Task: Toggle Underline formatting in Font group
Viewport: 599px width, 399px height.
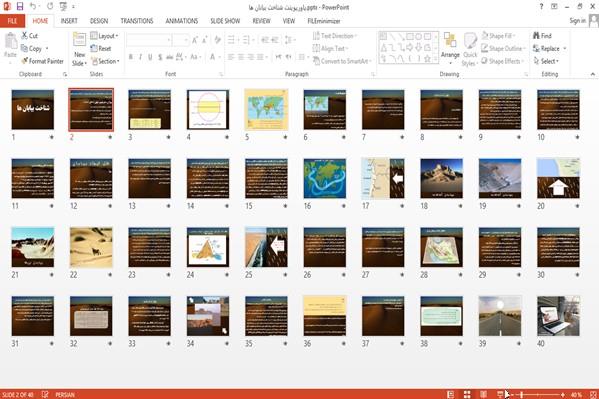Action: click(x=150, y=57)
